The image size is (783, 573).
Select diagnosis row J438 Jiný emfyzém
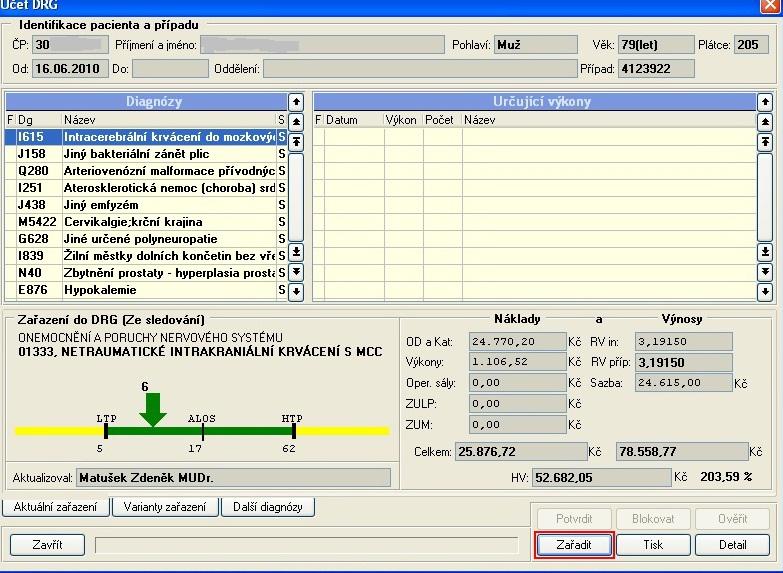tap(146, 205)
